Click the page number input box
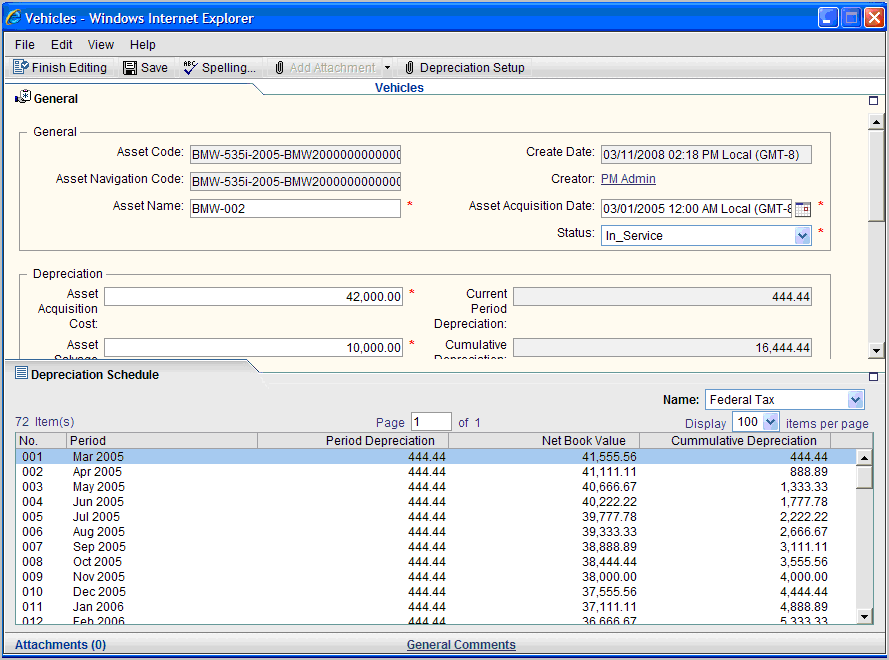 (x=431, y=422)
